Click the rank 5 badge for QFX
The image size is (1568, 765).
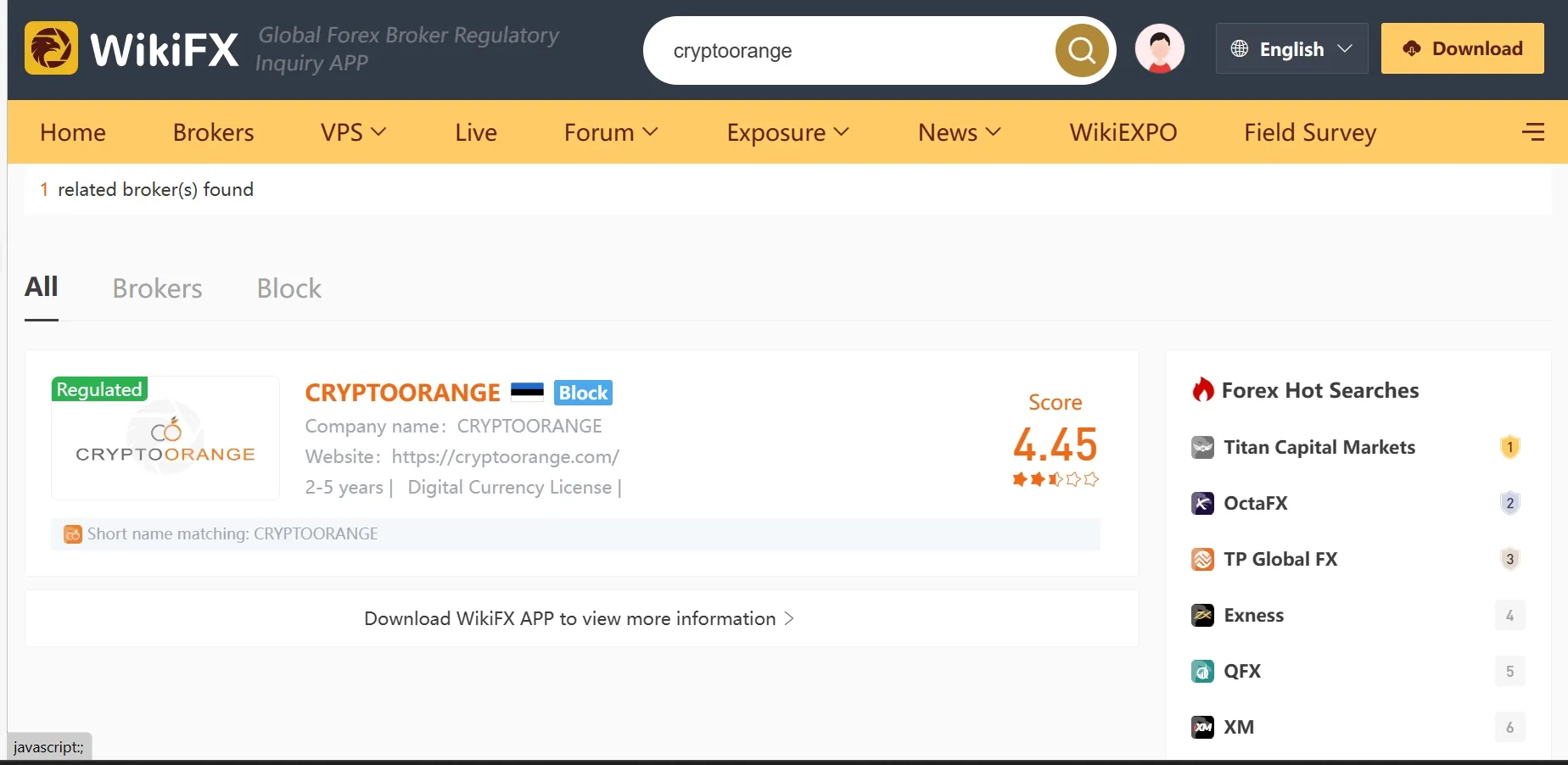[x=1509, y=671]
